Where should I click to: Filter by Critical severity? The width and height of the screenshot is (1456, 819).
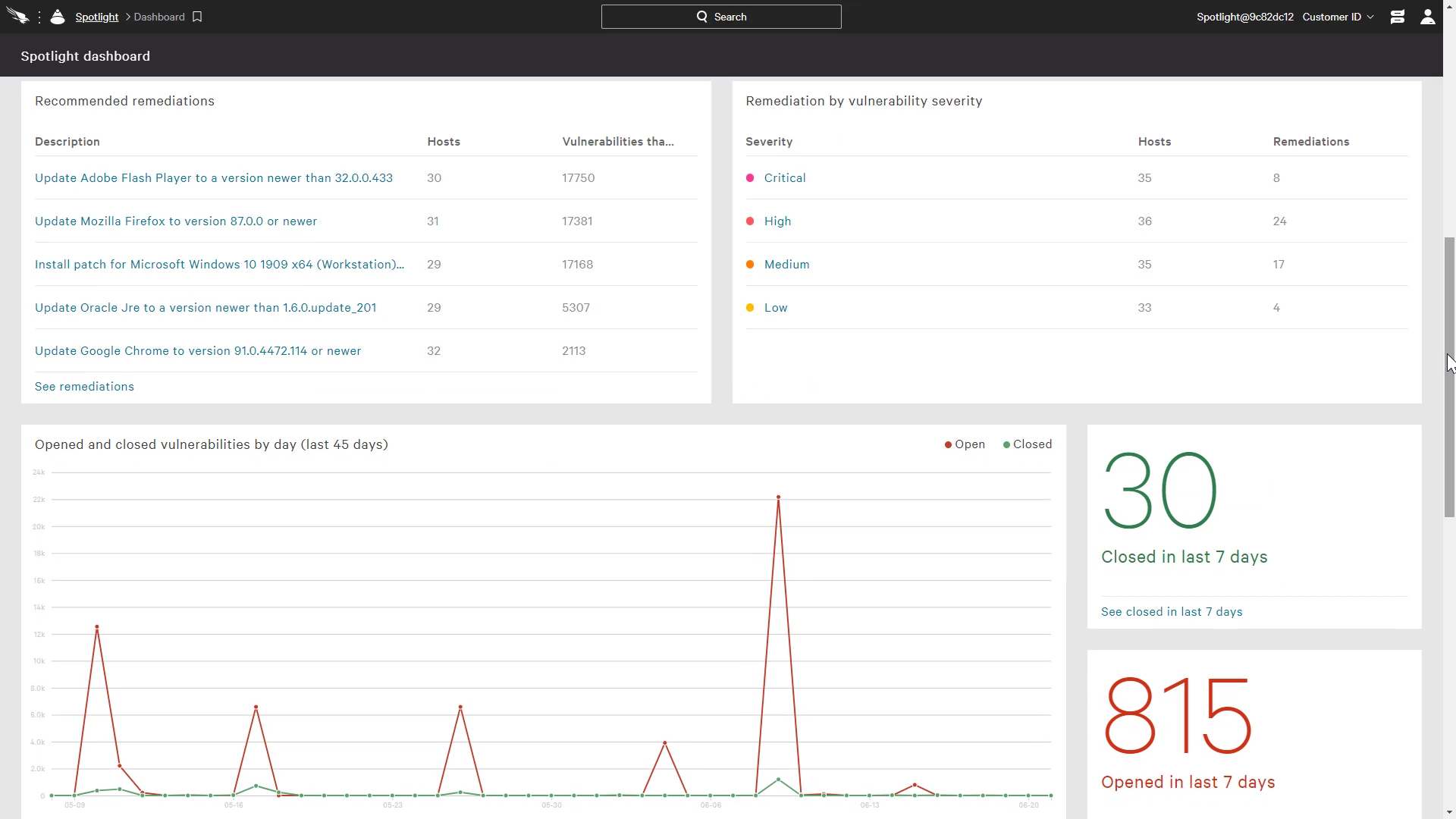pyautogui.click(x=784, y=178)
